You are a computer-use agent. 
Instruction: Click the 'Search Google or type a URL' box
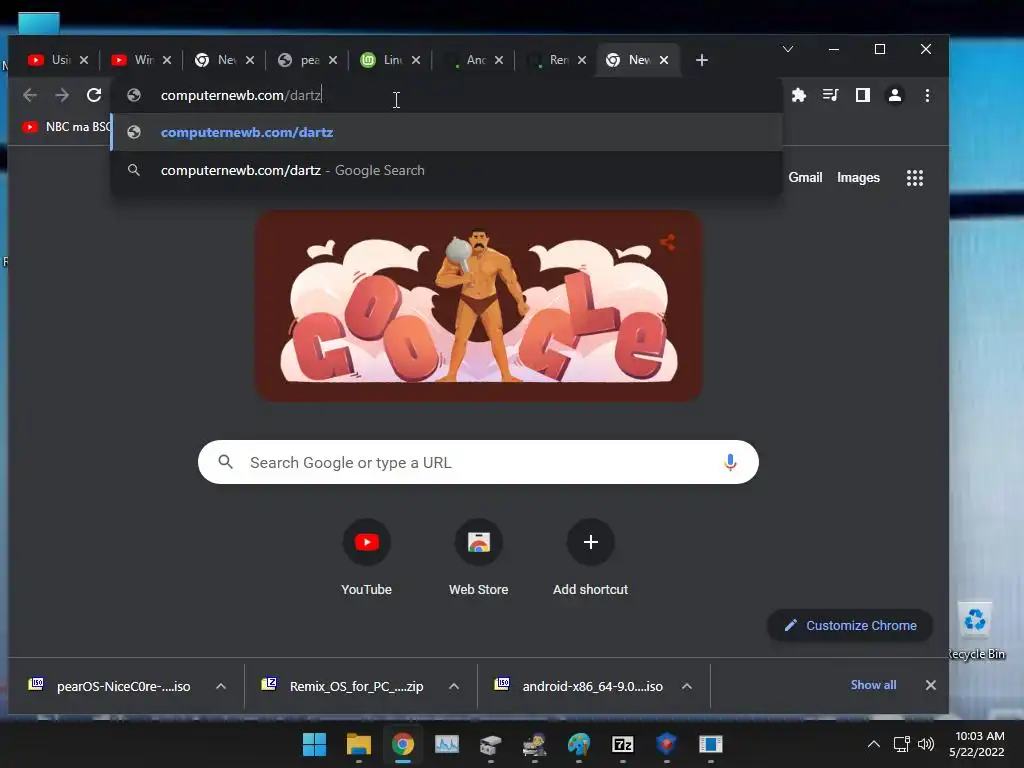coord(478,462)
